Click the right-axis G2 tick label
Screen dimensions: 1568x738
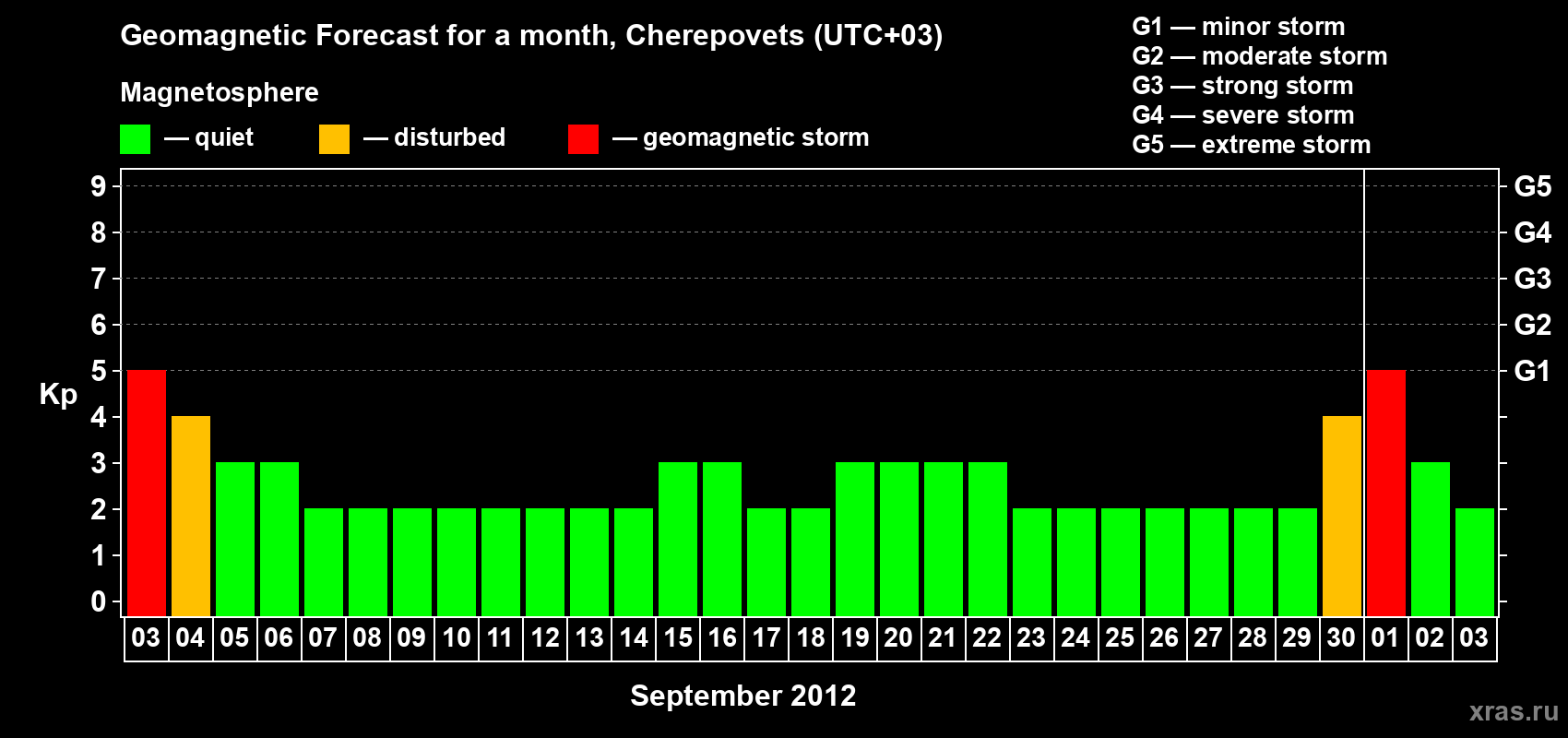[1533, 325]
